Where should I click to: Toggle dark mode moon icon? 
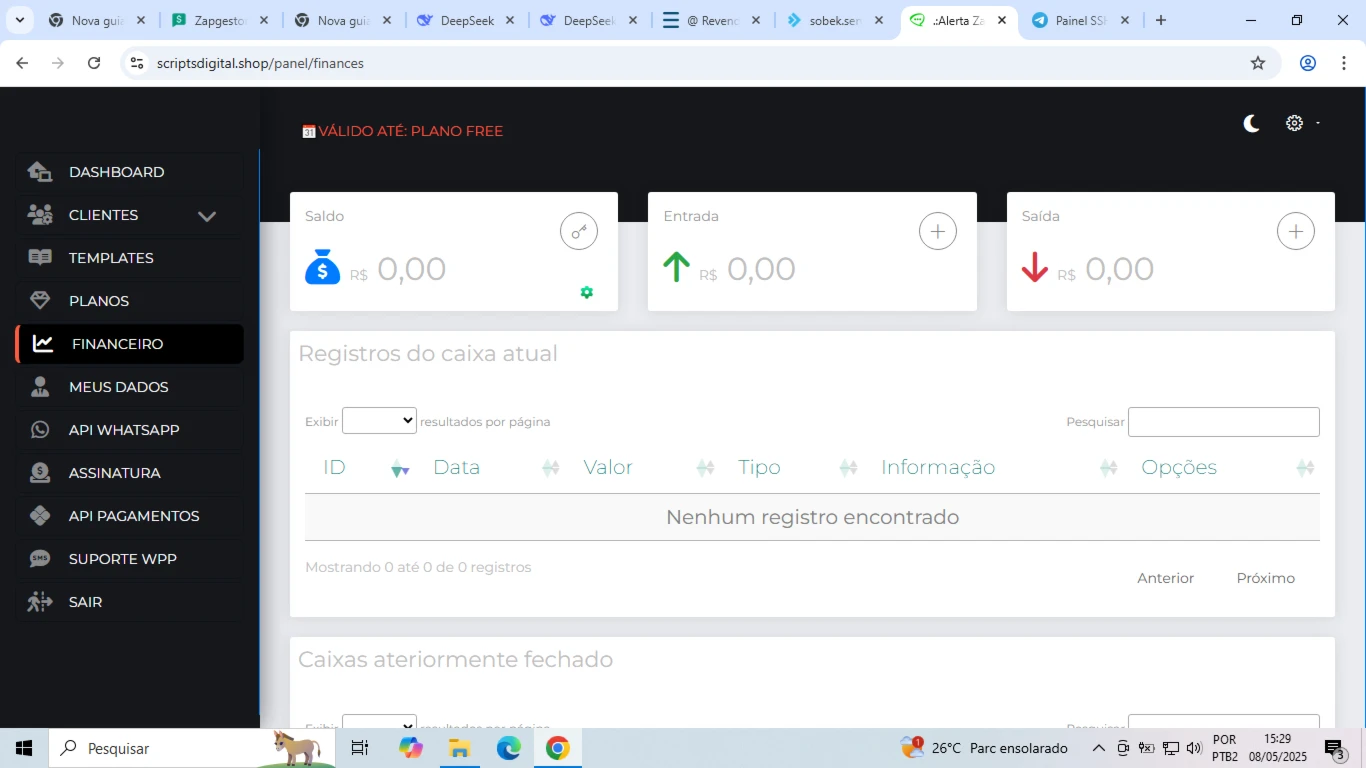pyautogui.click(x=1251, y=123)
